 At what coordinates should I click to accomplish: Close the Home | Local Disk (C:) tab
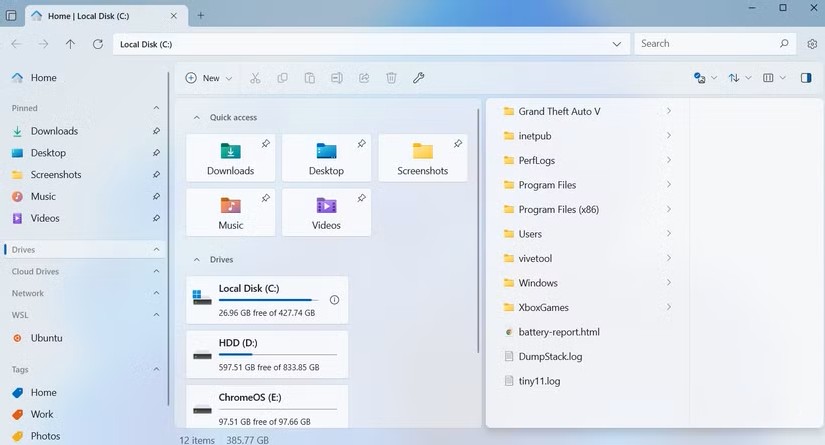(174, 16)
